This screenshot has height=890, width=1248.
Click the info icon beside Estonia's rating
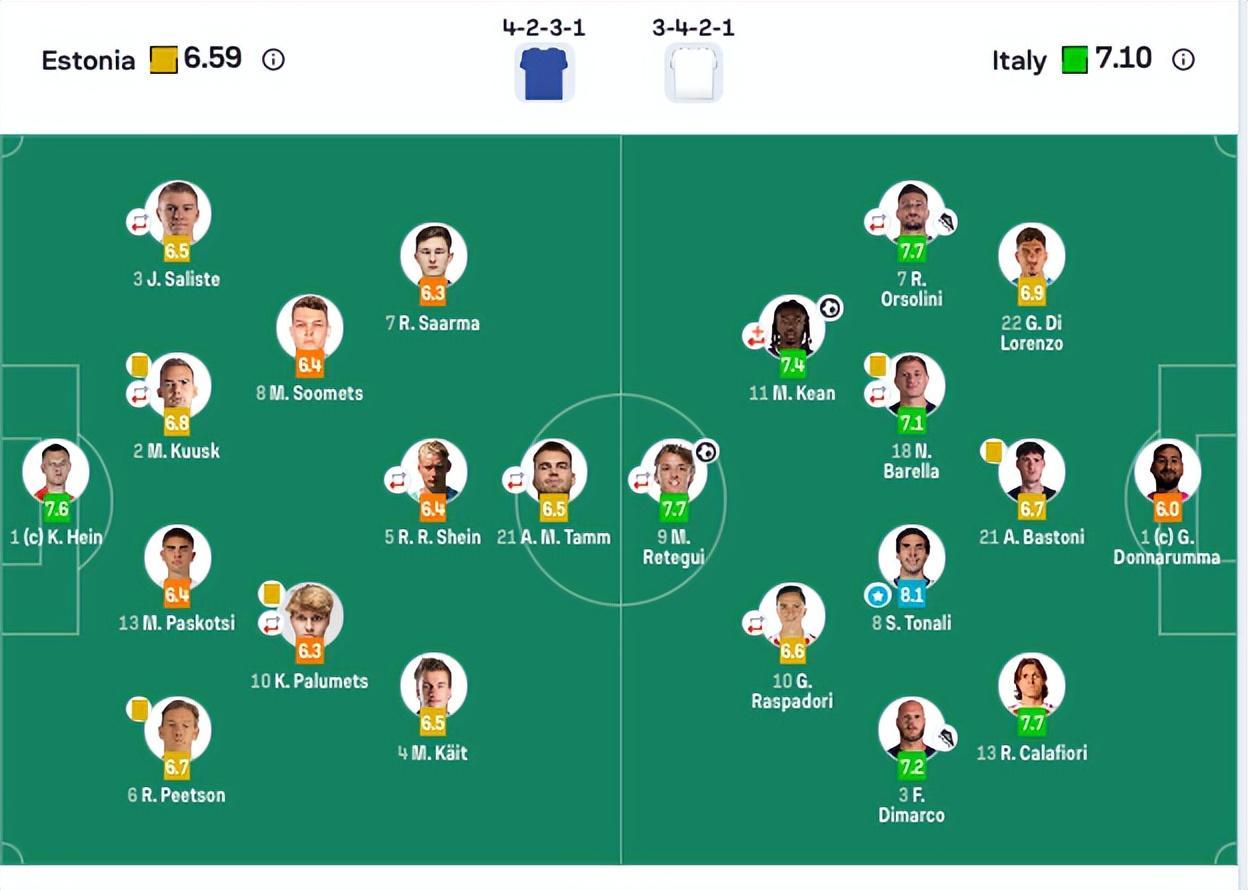273,60
